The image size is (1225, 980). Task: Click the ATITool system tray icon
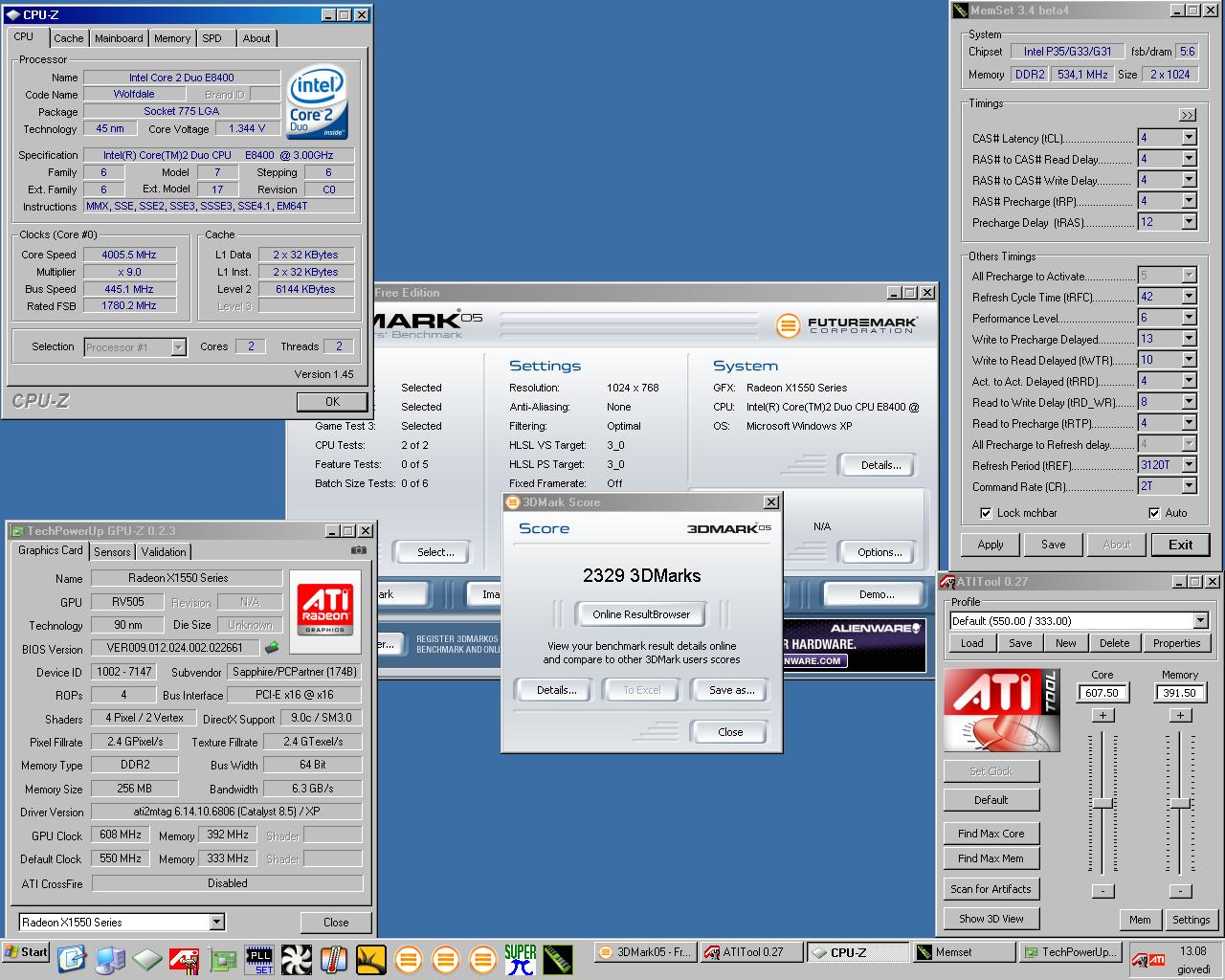[x=1138, y=959]
